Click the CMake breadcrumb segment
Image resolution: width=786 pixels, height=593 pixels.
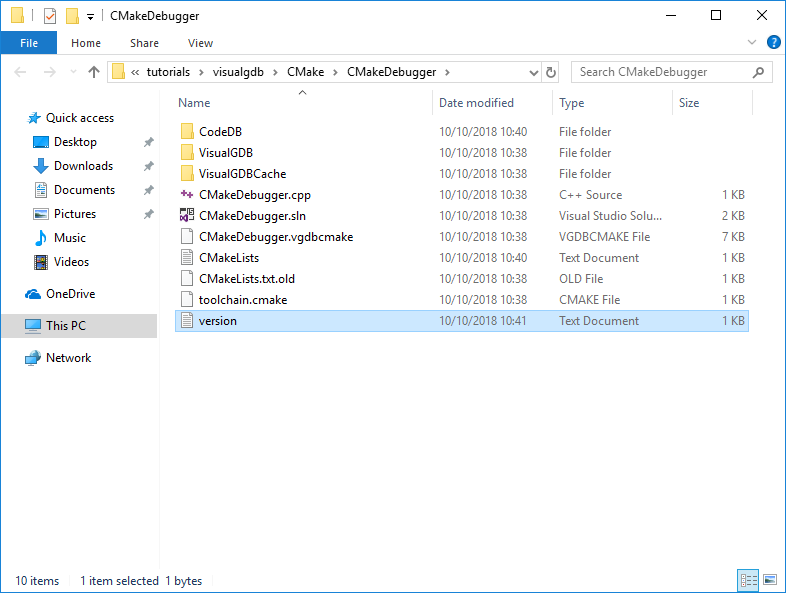pos(305,72)
